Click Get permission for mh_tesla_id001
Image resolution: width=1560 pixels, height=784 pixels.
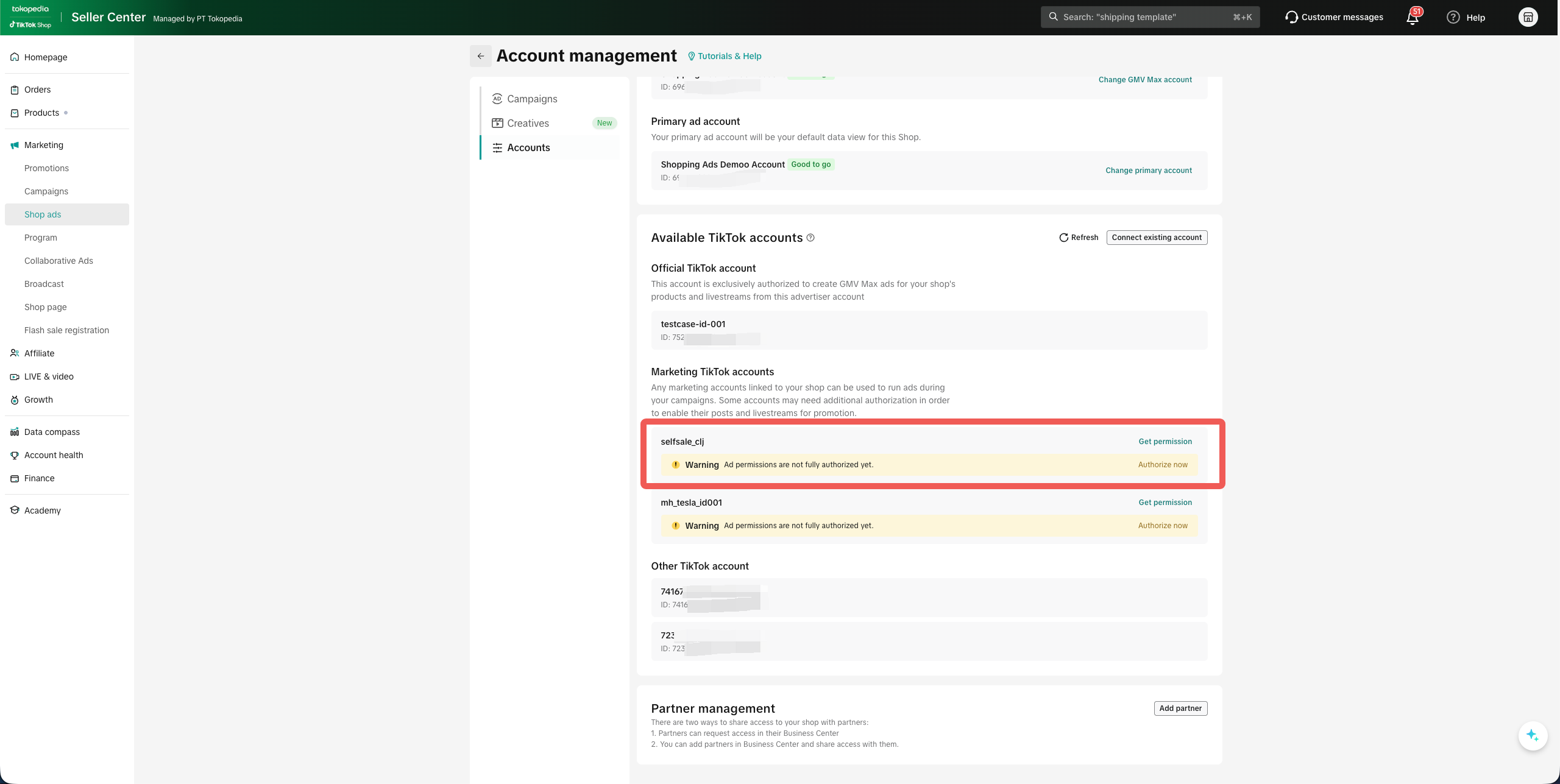coord(1165,503)
